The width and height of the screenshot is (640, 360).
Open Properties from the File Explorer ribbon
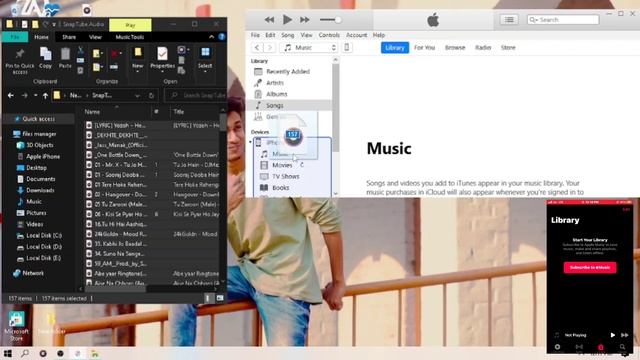pos(162,53)
